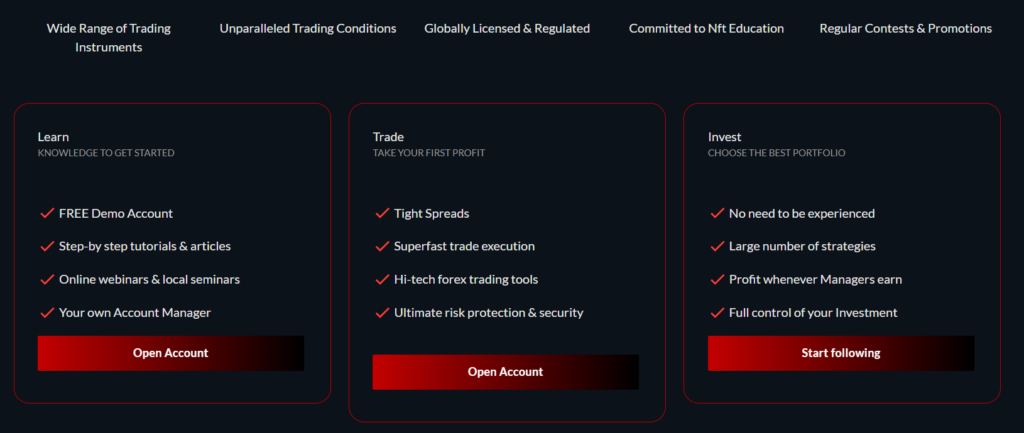Screen dimensions: 1024x433
Task: Click checkmark next to No need to be experienced
Action: tap(716, 213)
